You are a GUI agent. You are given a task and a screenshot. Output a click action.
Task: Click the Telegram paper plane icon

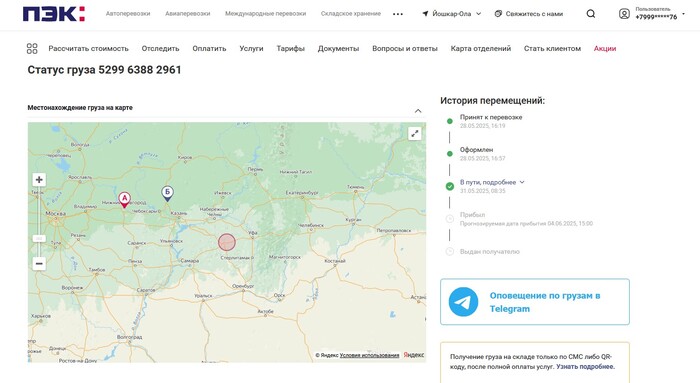pos(463,302)
